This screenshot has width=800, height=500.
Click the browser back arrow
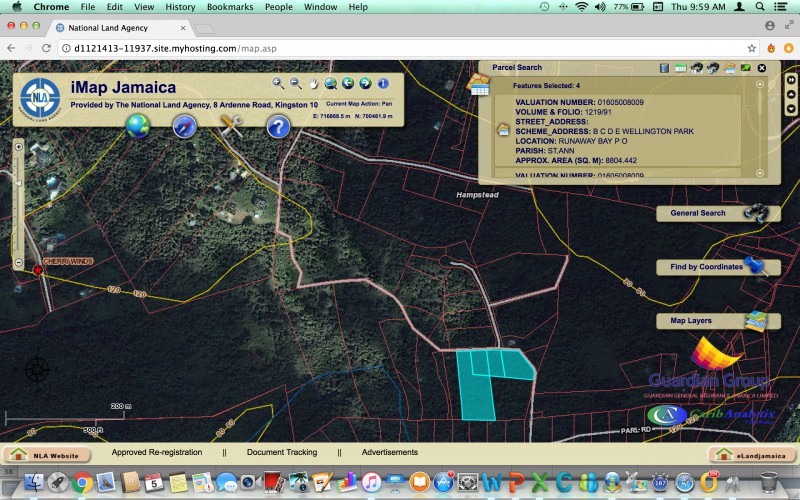pos(11,48)
